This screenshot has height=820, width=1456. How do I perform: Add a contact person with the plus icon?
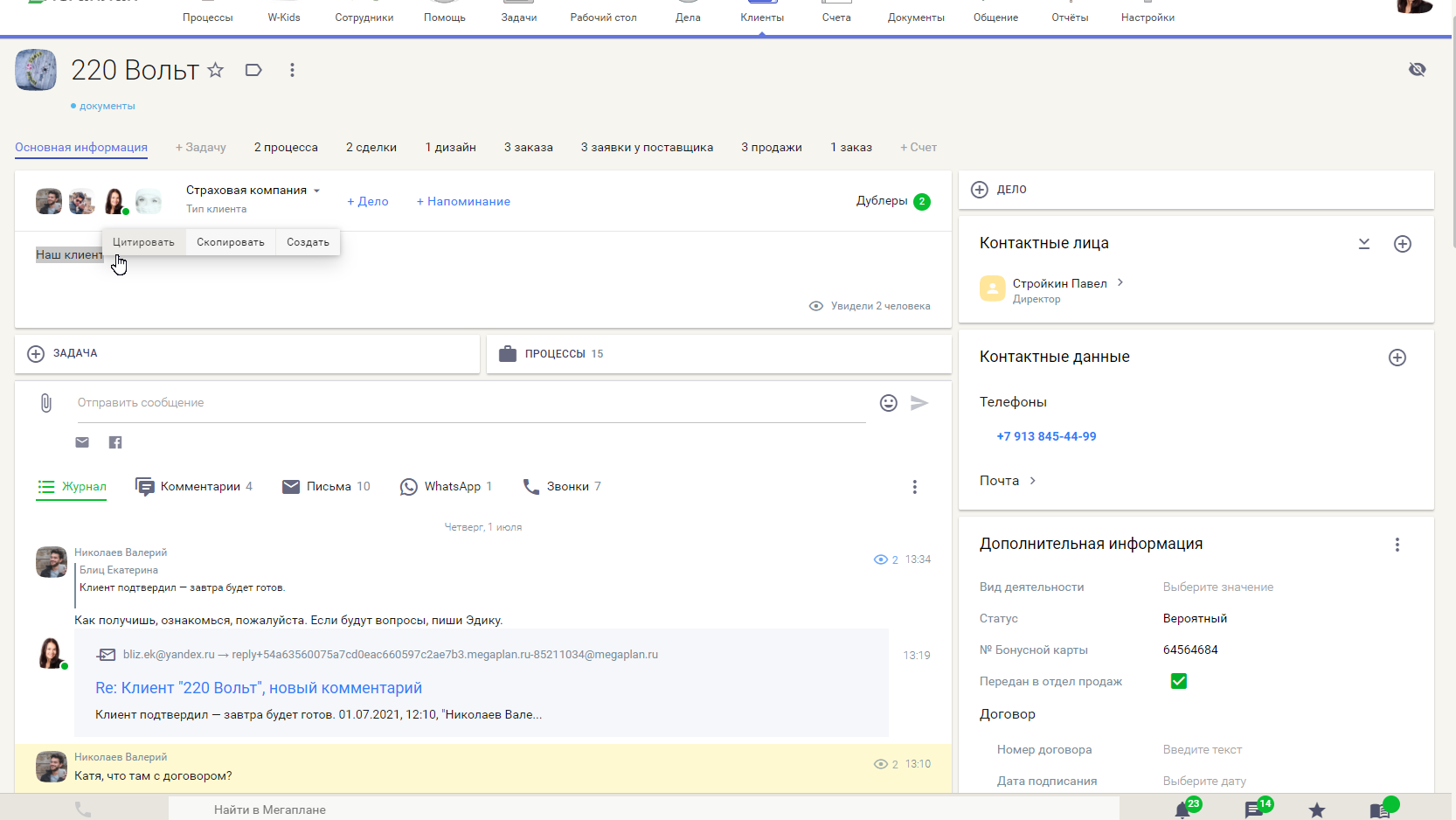(x=1403, y=244)
